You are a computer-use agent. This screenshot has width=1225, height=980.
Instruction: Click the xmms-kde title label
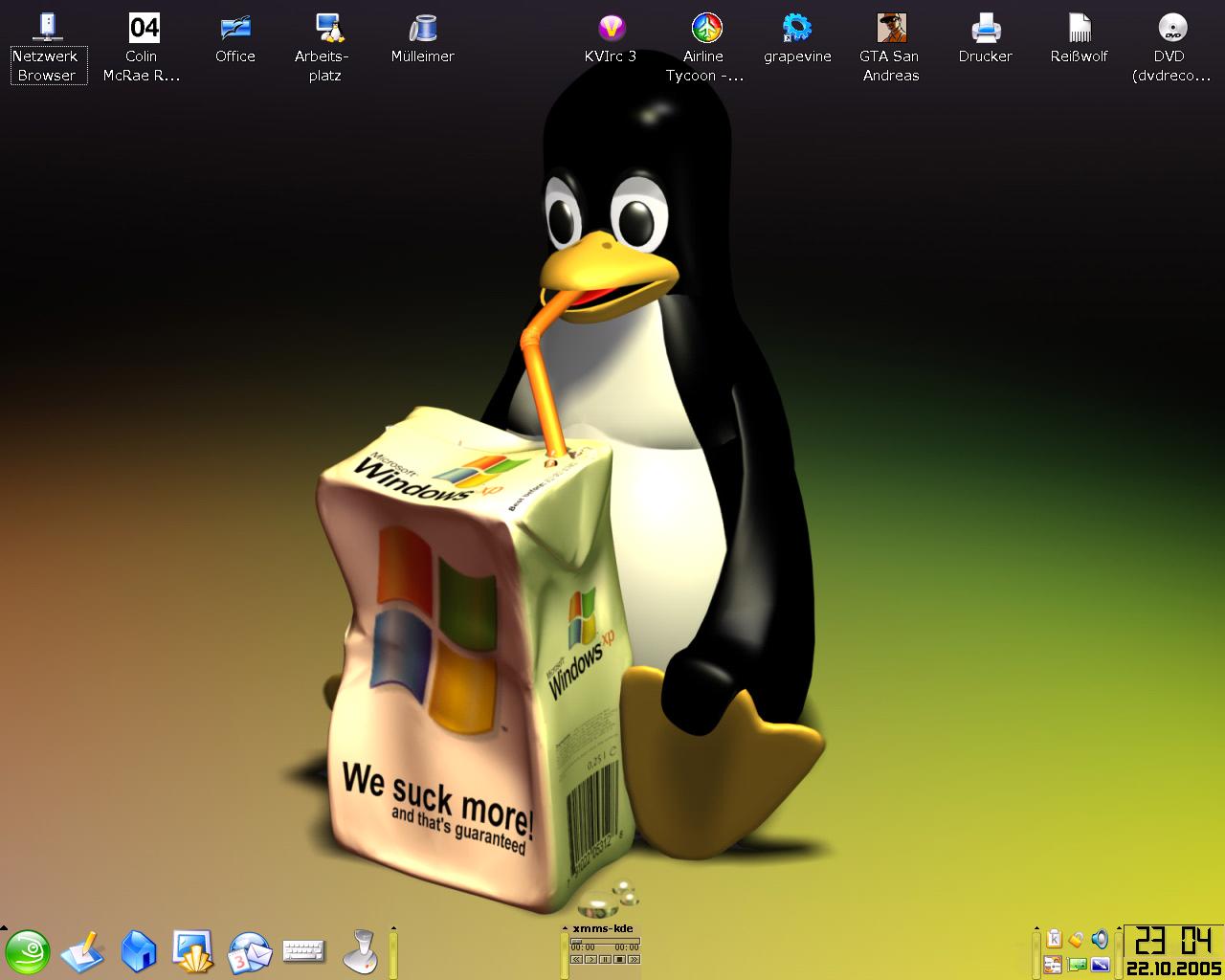603,928
